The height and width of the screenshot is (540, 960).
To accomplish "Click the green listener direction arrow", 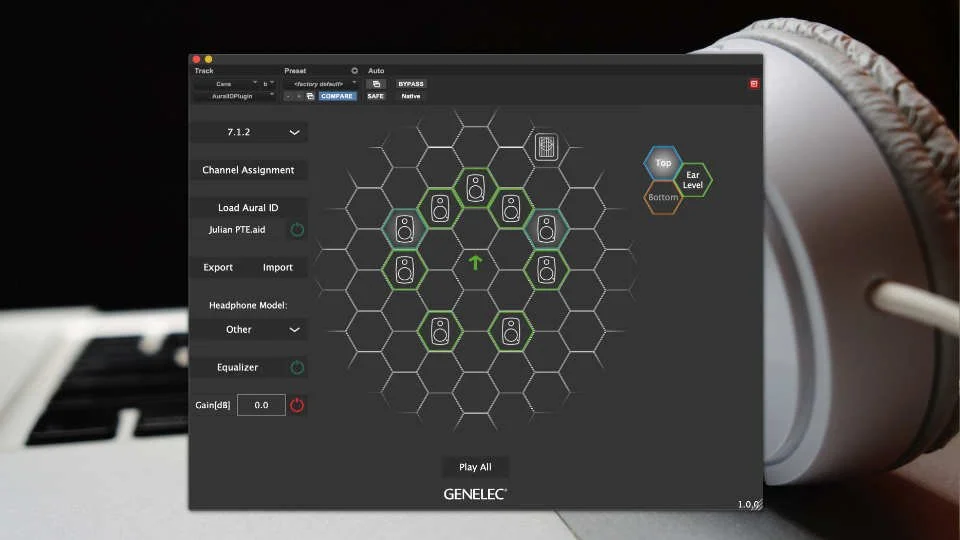I will (475, 263).
